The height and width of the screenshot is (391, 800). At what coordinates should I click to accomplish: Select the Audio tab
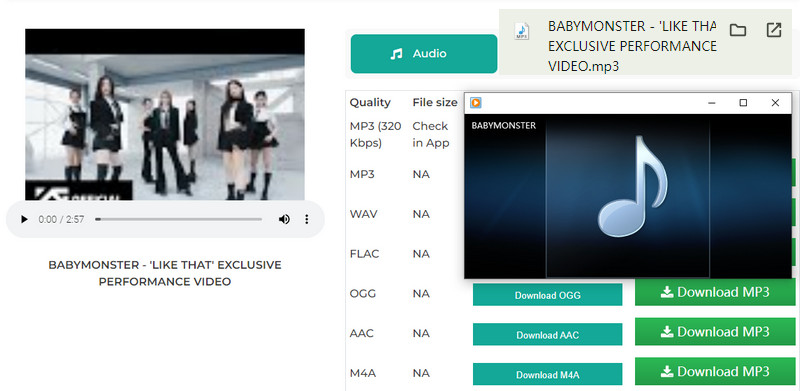(424, 54)
